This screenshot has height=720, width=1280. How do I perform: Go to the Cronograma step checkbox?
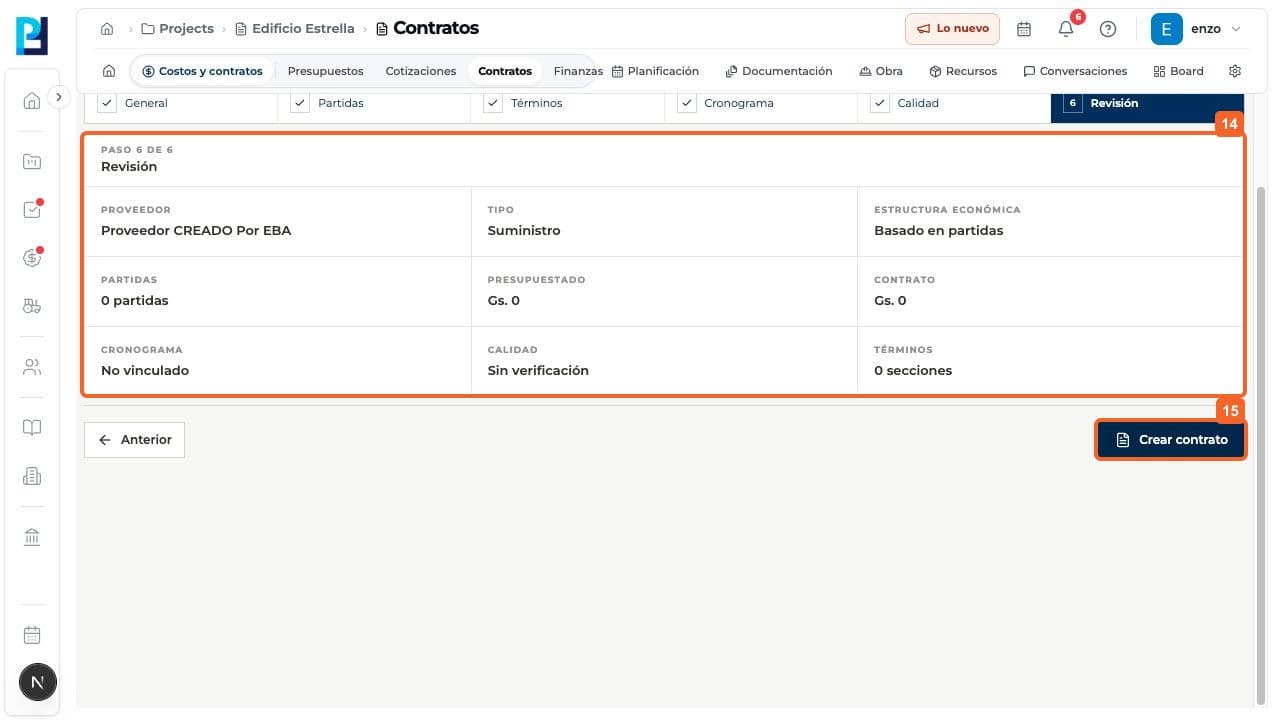tap(687, 103)
